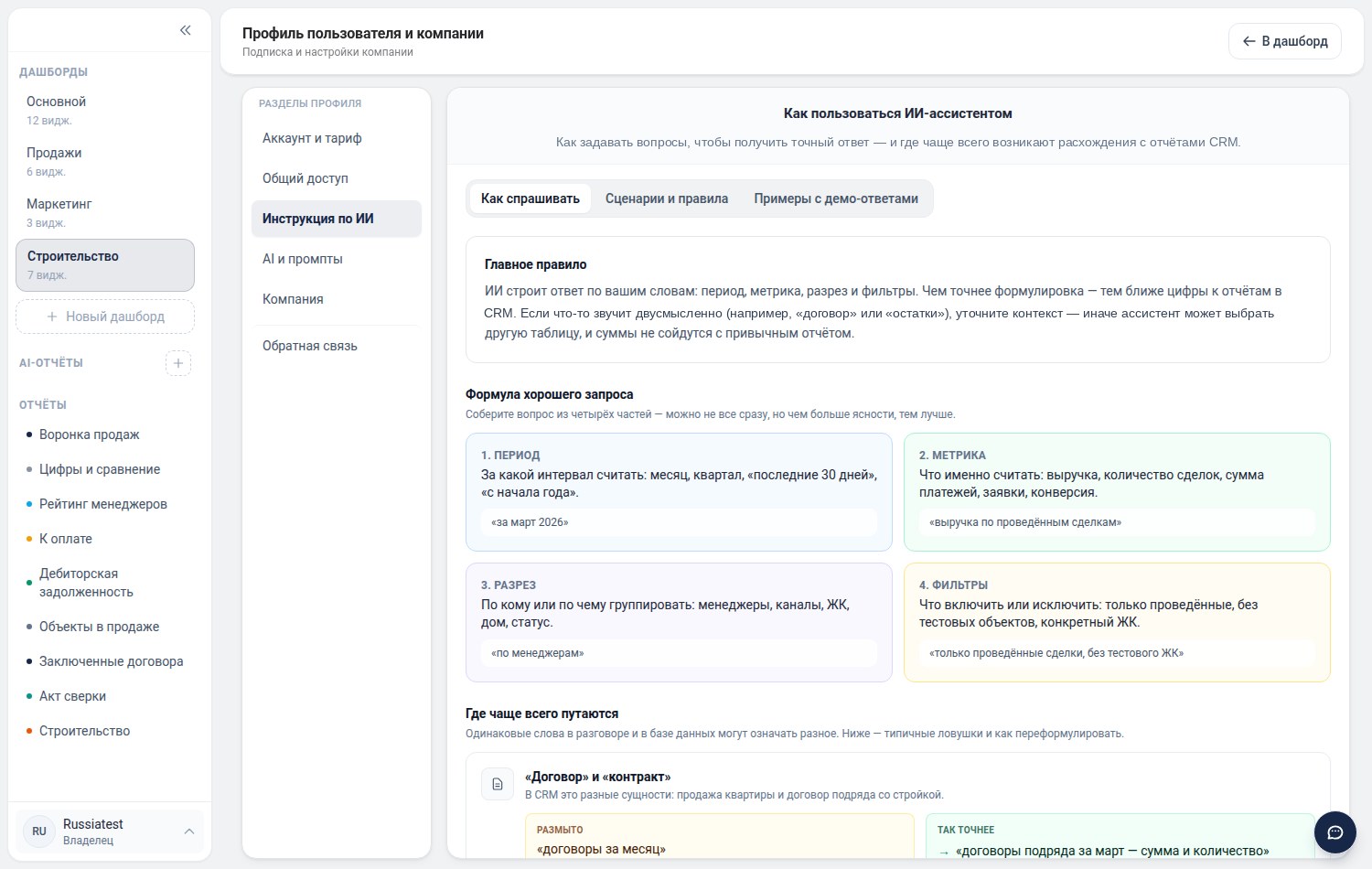This screenshot has width=1372, height=869.
Task: Switch to the Как спрашивать tab
Action: 531,198
